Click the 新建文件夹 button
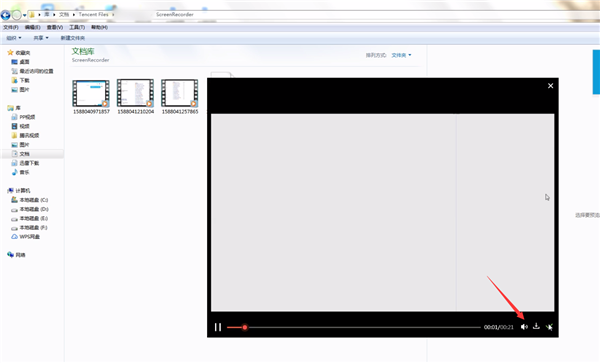This screenshot has width=600, height=363. 73,38
